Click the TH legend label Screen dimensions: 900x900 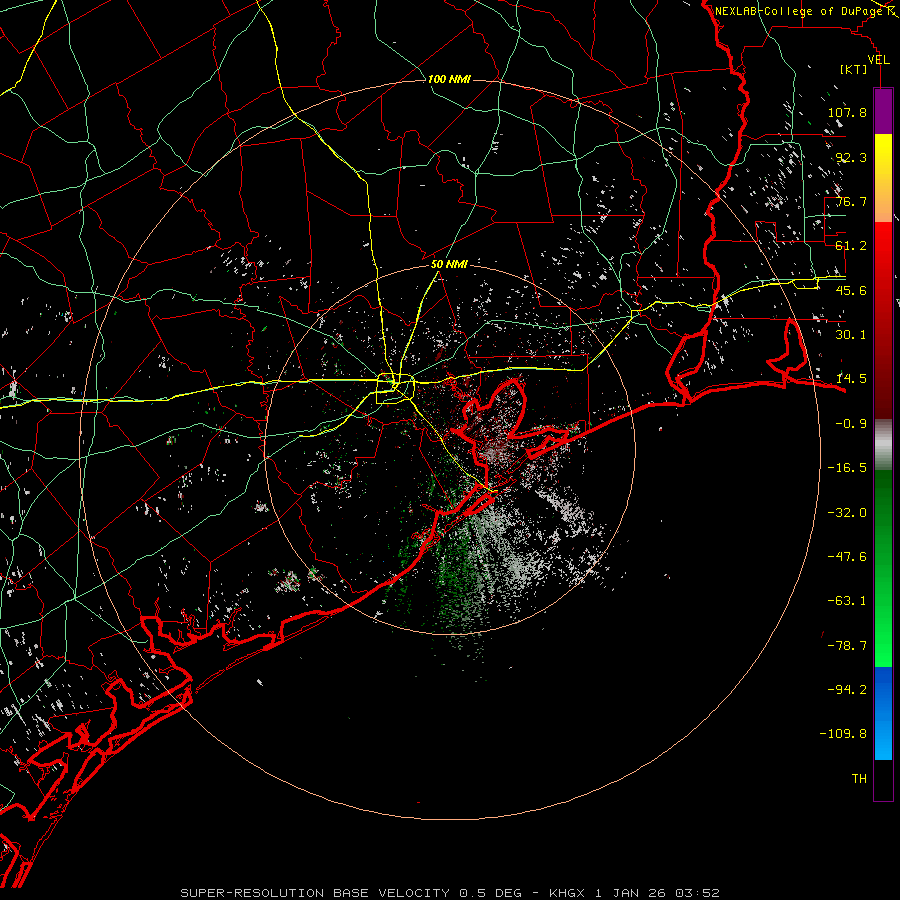point(859,779)
